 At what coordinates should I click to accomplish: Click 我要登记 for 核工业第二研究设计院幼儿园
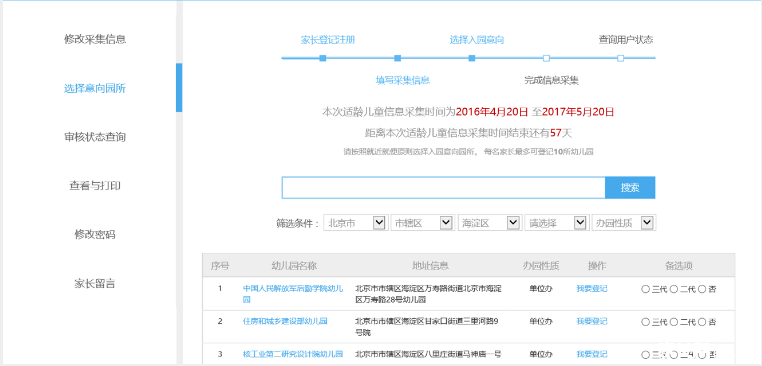pos(591,354)
